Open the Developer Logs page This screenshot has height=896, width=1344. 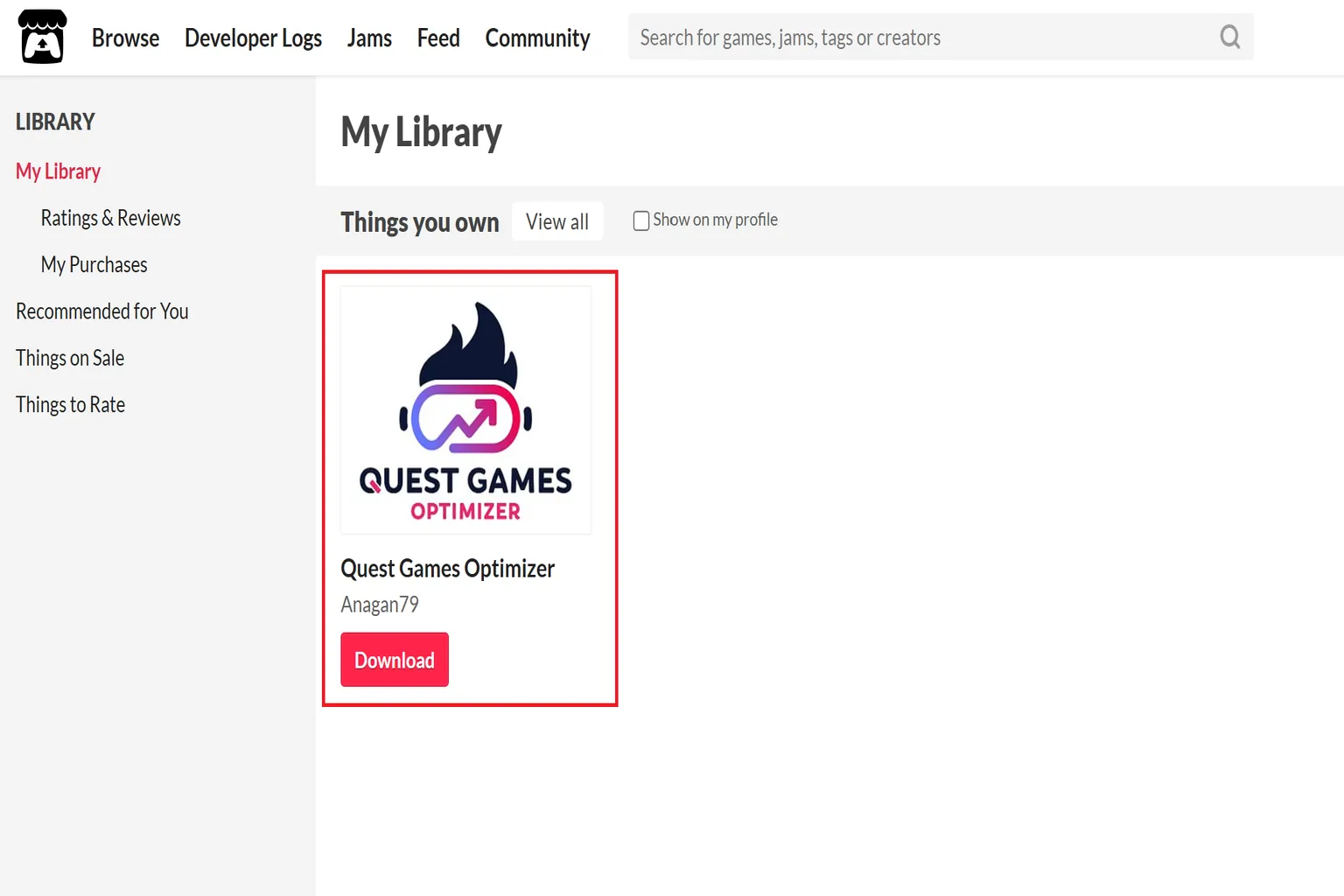[253, 38]
